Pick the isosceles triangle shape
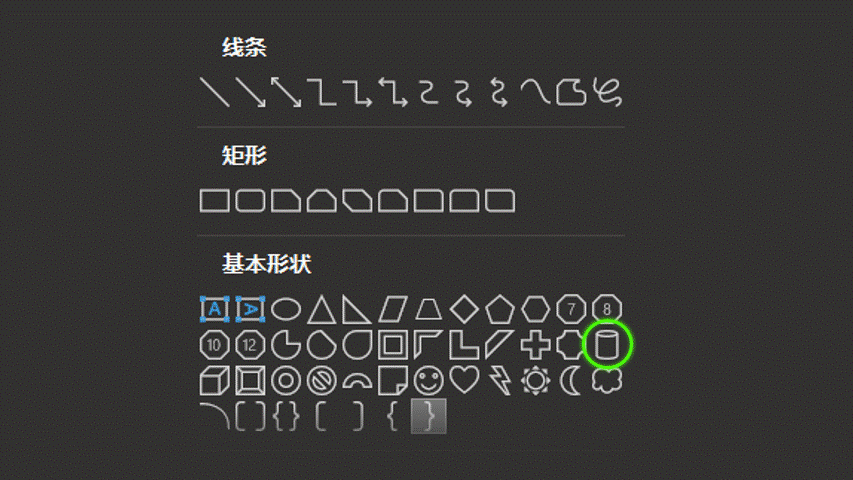853x480 pixels. (x=322, y=309)
